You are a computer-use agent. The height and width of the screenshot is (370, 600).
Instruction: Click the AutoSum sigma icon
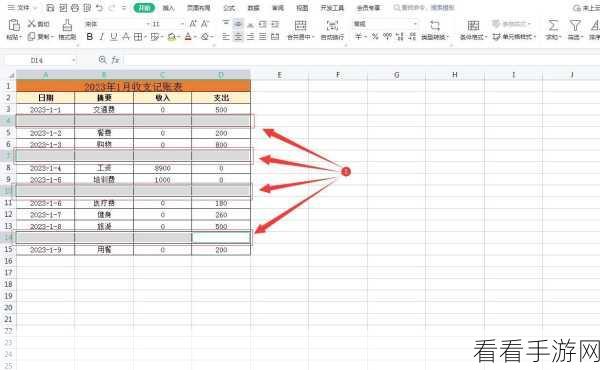point(553,25)
